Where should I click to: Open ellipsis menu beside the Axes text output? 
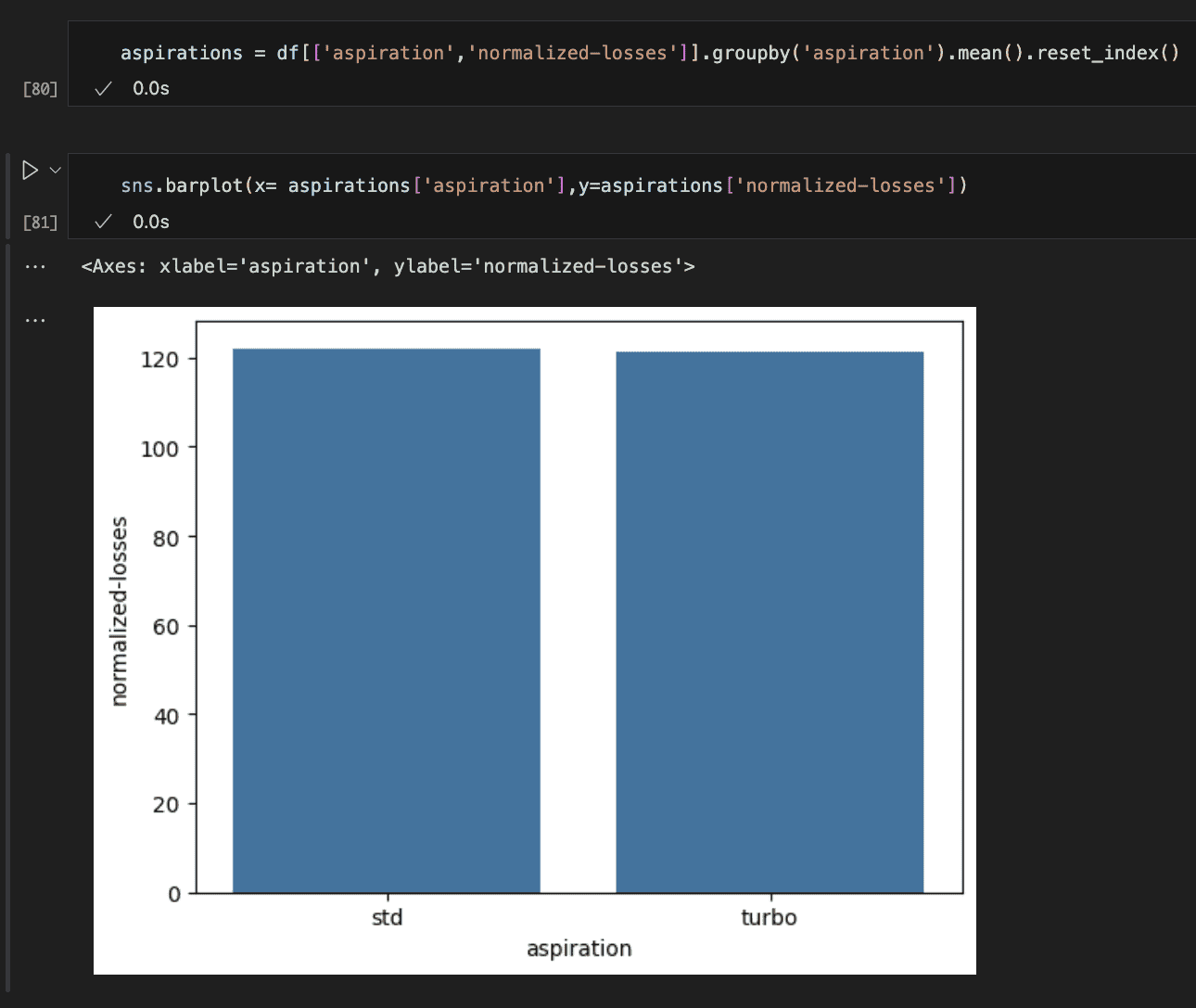[35, 267]
